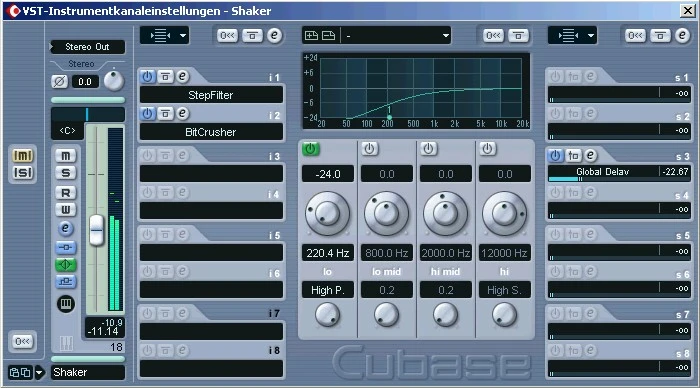Enable lo mid EQ band
700x388 pixels.
(x=370, y=149)
